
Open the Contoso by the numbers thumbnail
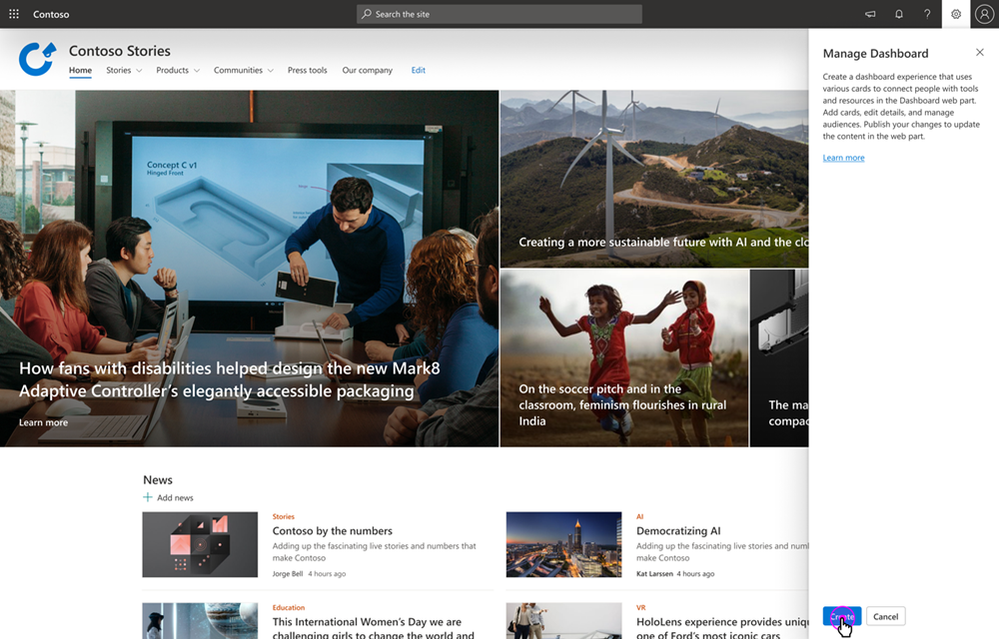(200, 545)
